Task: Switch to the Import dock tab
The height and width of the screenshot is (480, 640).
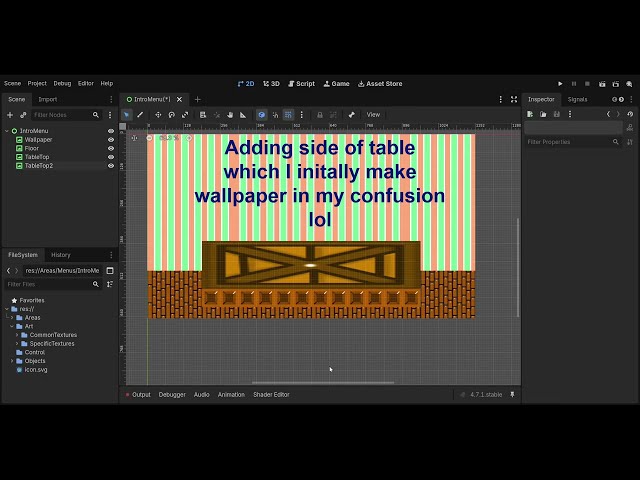Action: 48,100
